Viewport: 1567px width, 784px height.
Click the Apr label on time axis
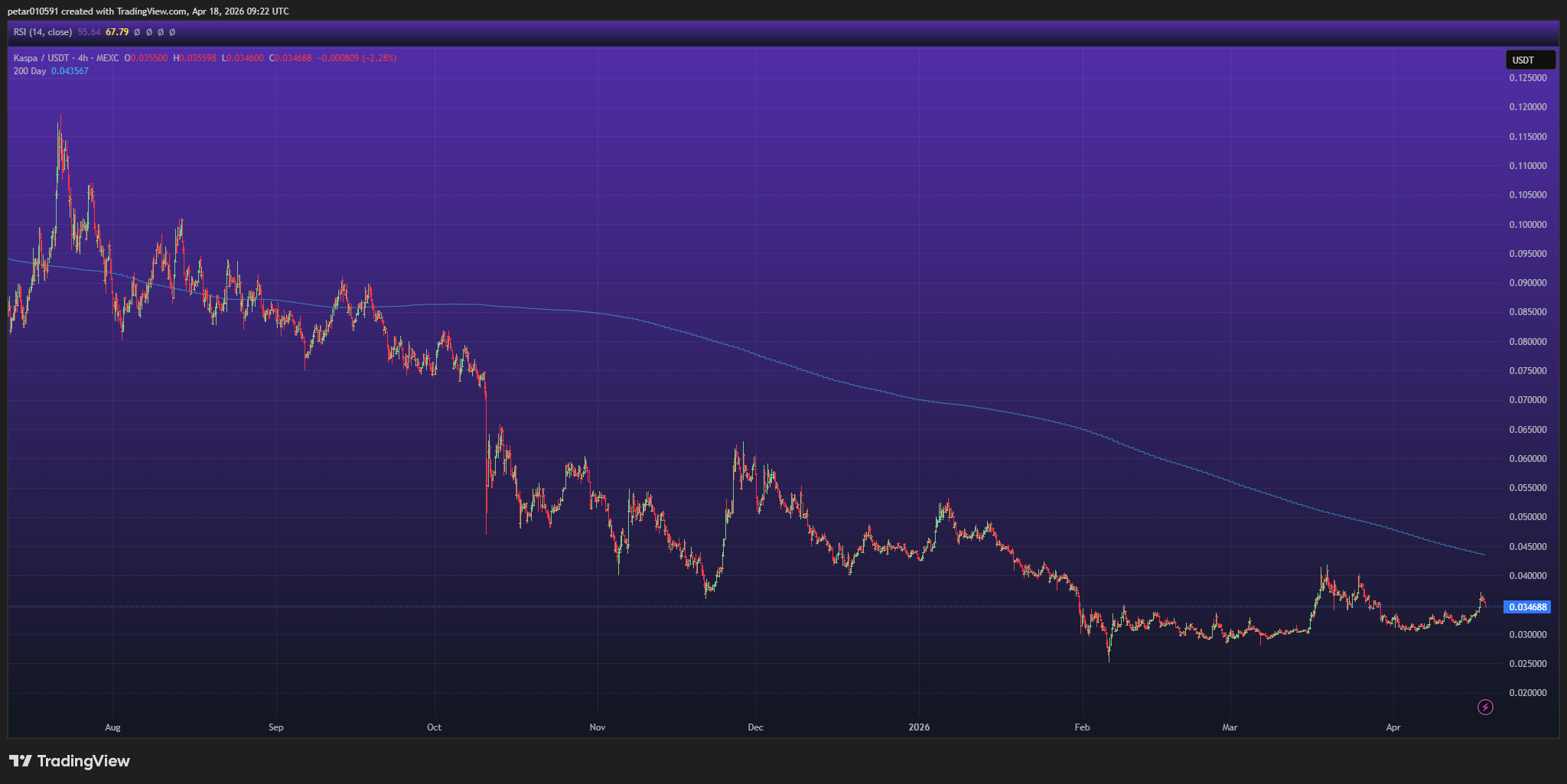click(x=1393, y=727)
